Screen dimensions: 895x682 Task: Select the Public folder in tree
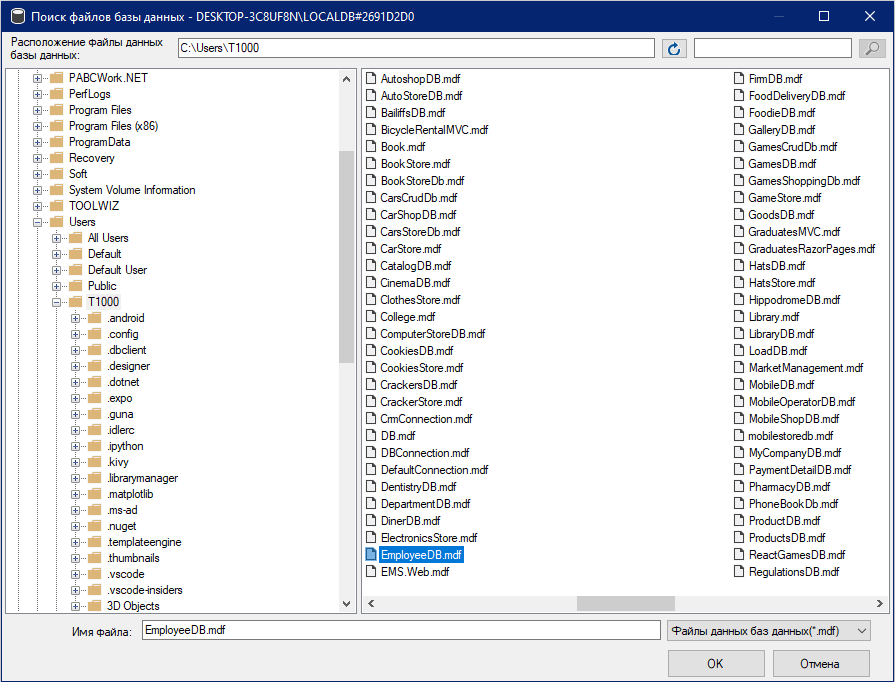(102, 286)
